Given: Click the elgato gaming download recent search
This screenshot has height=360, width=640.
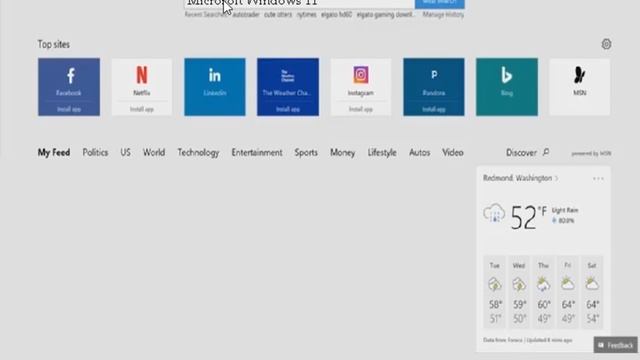Looking at the screenshot, I should coord(385,15).
